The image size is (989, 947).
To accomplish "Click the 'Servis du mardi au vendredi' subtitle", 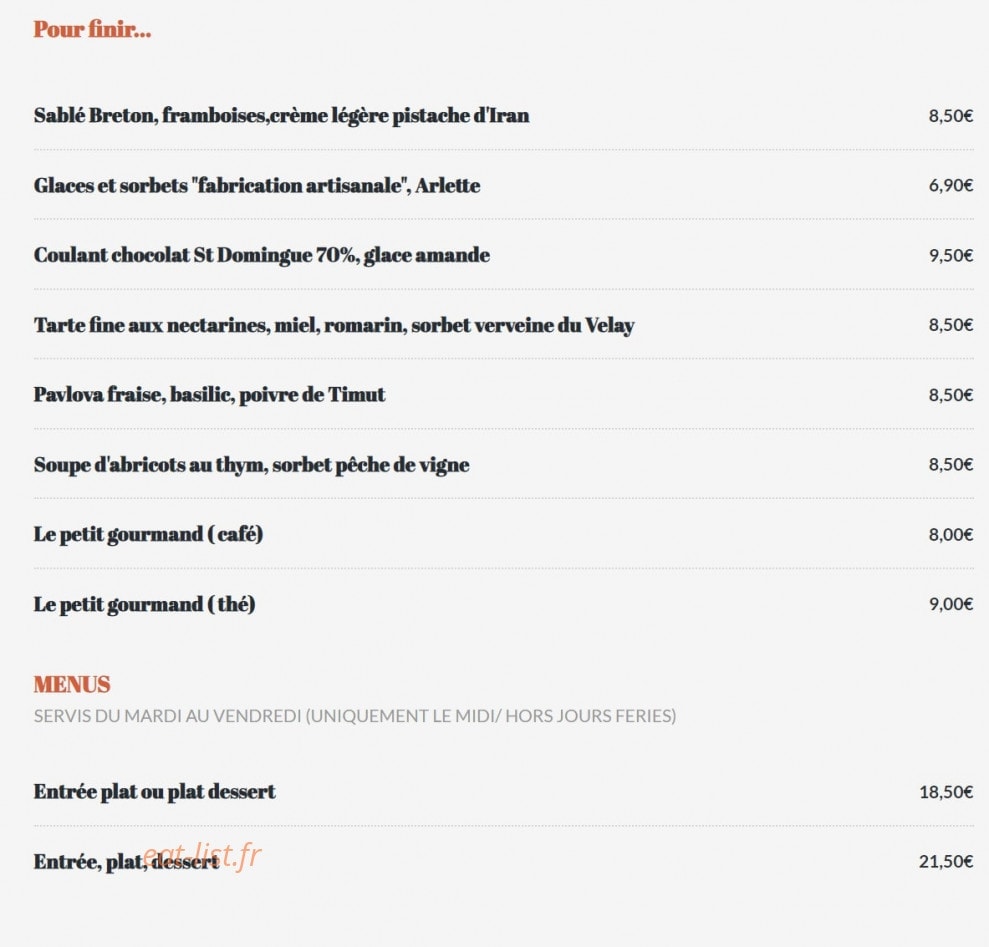I will click(355, 716).
